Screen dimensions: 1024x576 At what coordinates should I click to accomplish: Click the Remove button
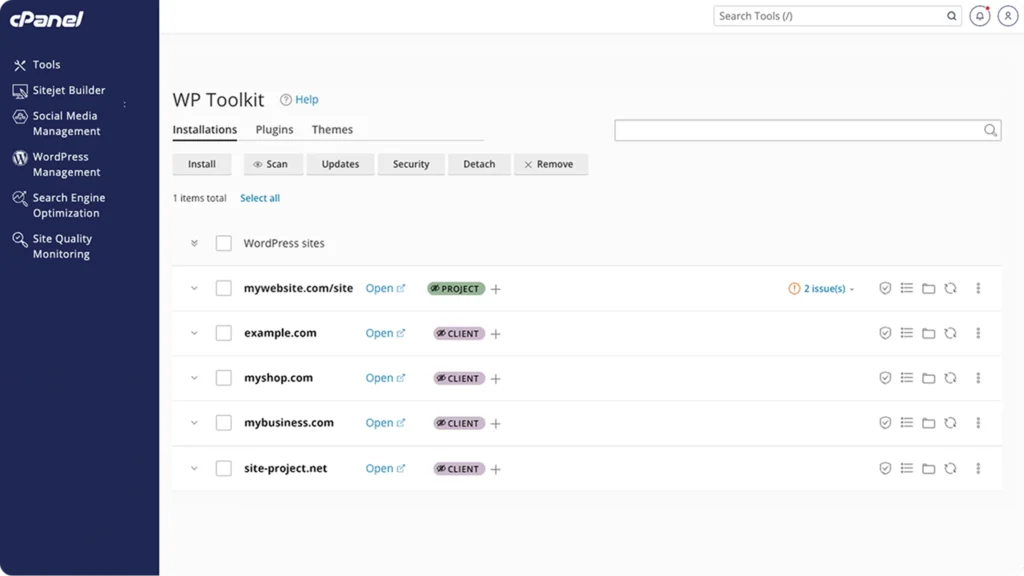click(x=551, y=164)
